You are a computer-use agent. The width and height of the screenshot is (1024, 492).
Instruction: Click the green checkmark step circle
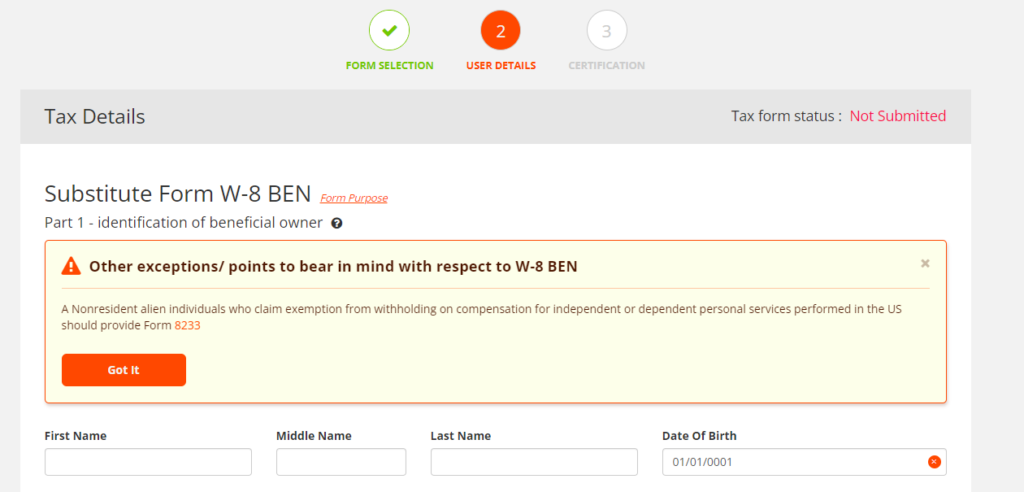click(x=389, y=30)
